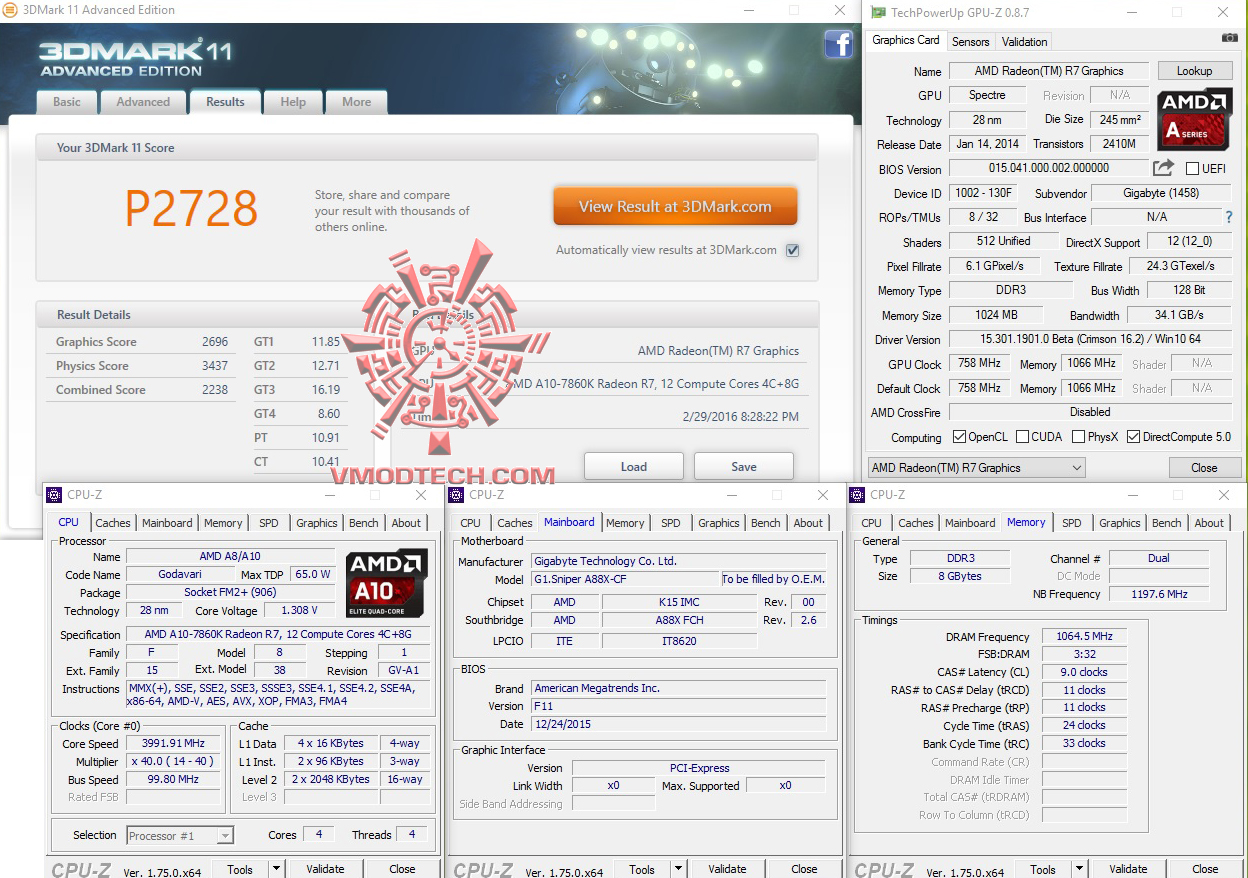This screenshot has width=1248, height=878.
Task: Click the Physics Score value 3437
Action: [215, 366]
